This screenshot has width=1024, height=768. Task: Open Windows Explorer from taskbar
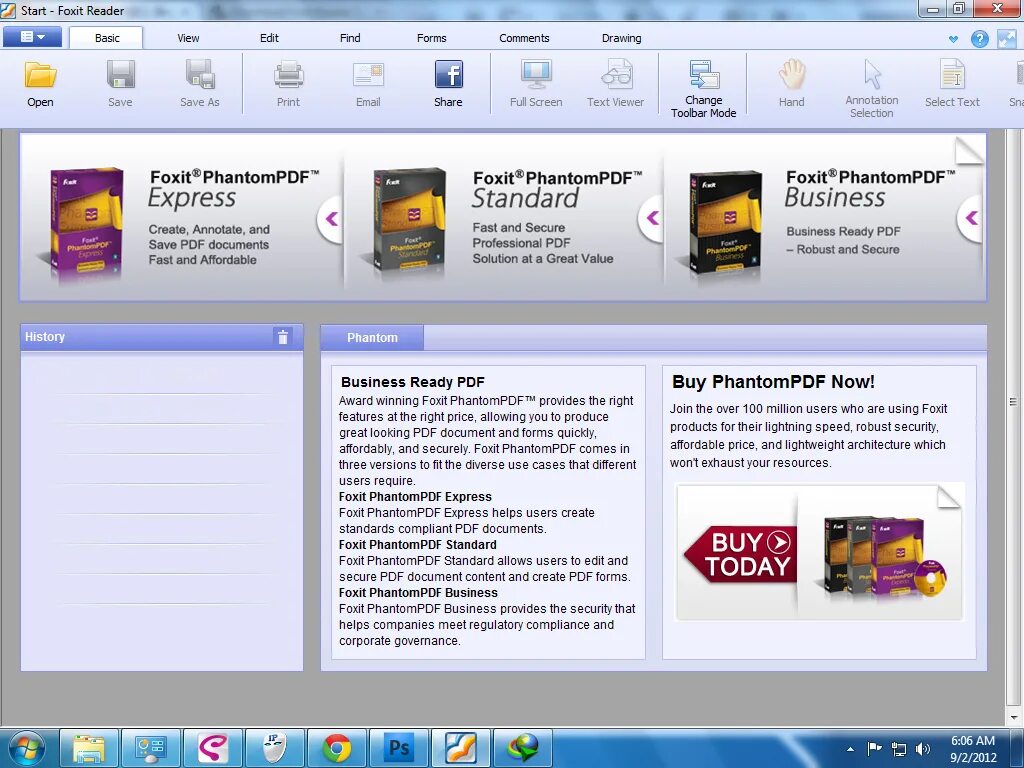click(89, 748)
